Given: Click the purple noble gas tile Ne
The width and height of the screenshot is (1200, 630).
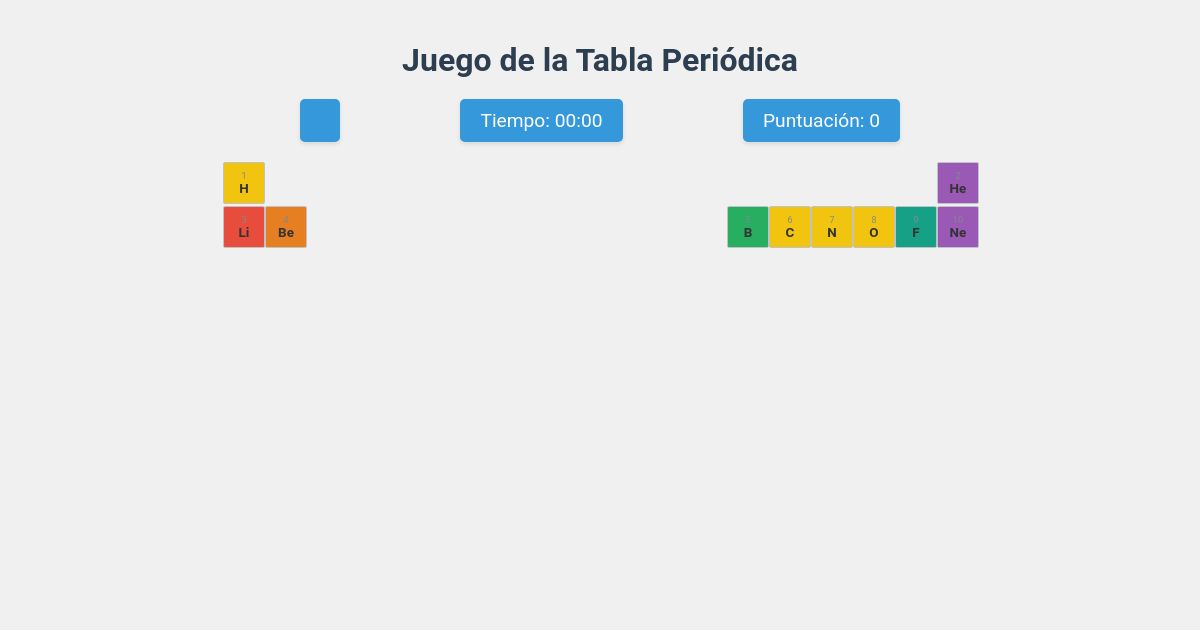Looking at the screenshot, I should click(958, 227).
